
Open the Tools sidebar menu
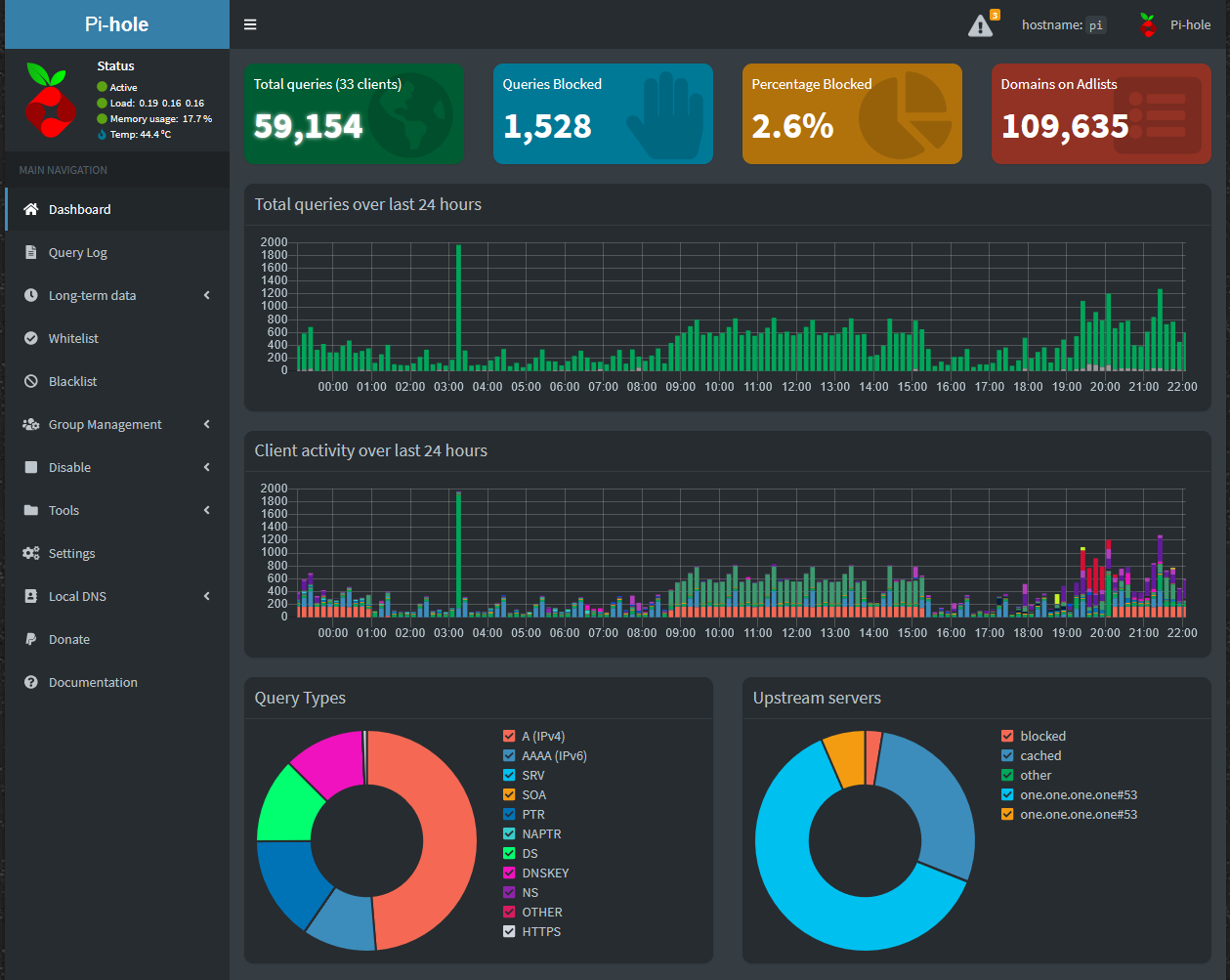(64, 510)
